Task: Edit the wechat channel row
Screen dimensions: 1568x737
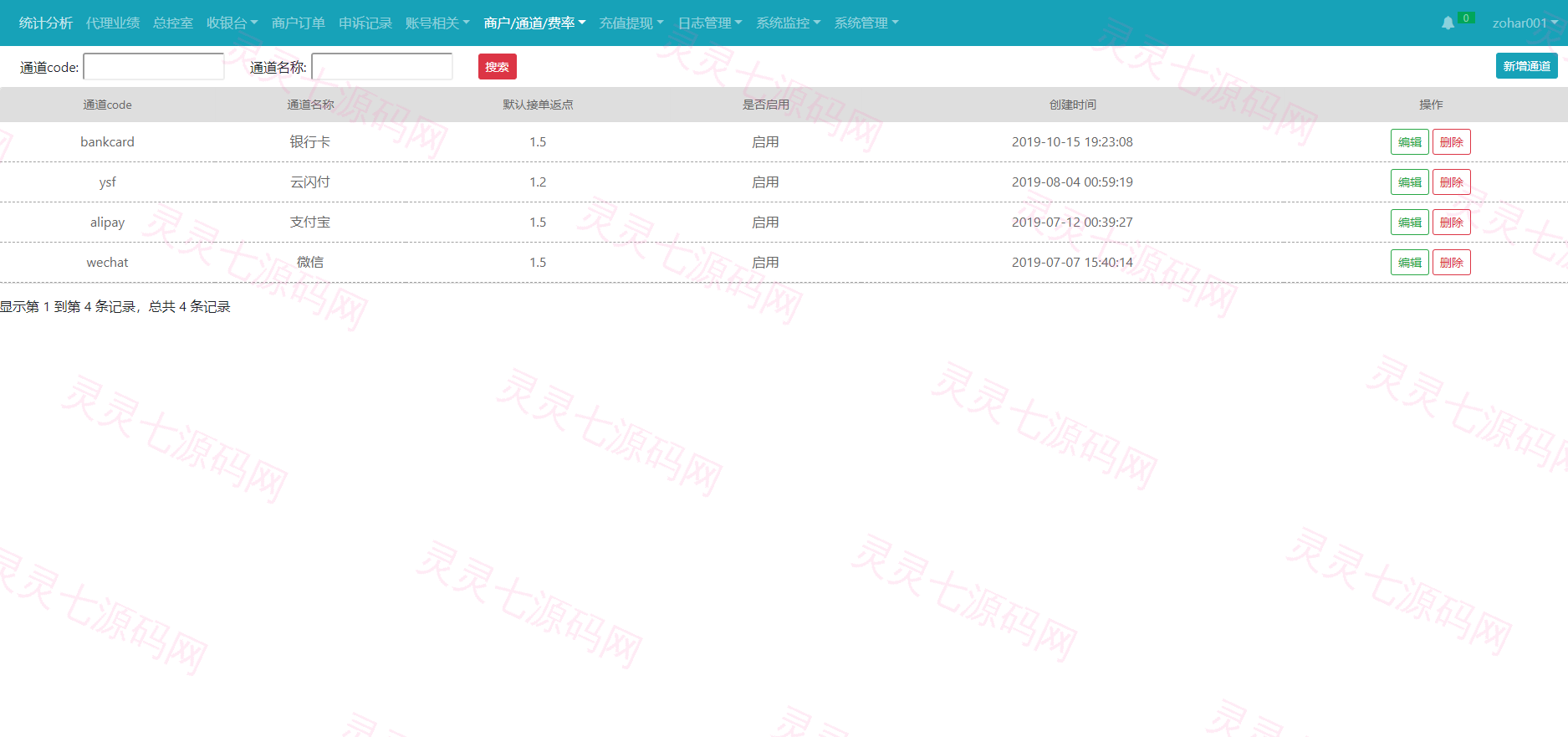Action: (x=1410, y=263)
